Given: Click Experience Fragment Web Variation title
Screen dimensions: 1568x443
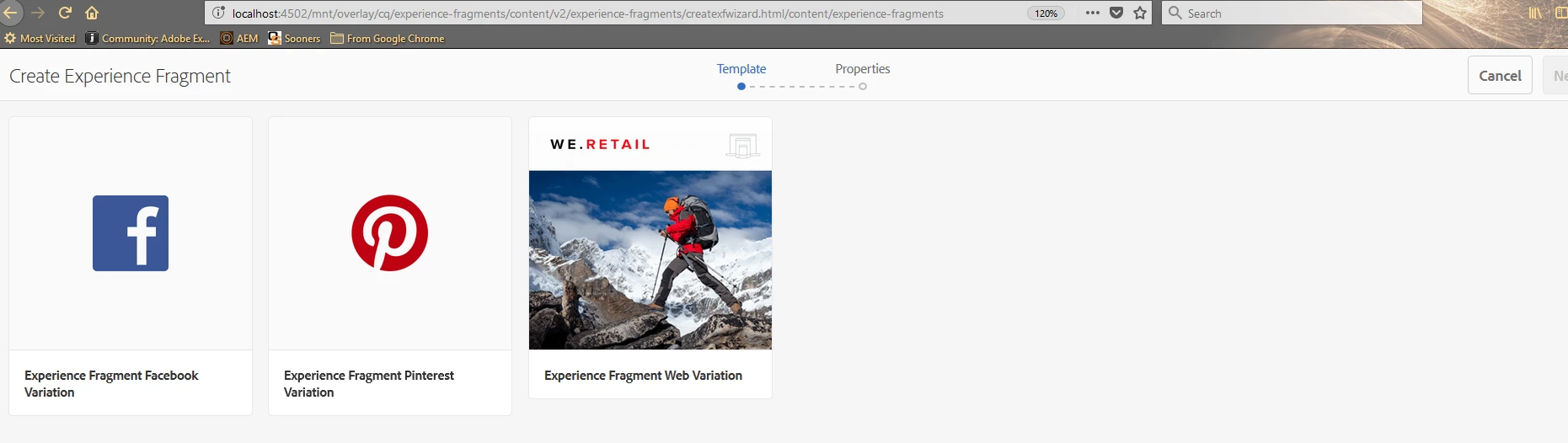Looking at the screenshot, I should (643, 376).
